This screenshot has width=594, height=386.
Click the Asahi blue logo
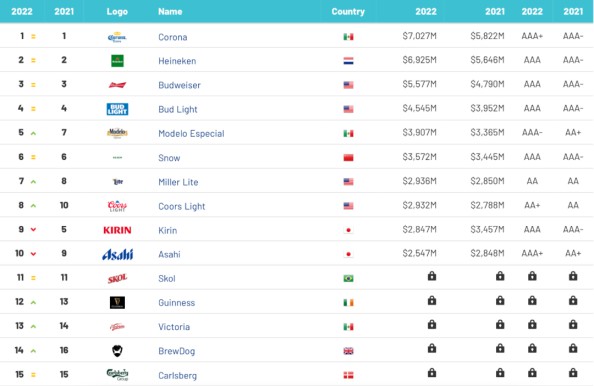117,254
